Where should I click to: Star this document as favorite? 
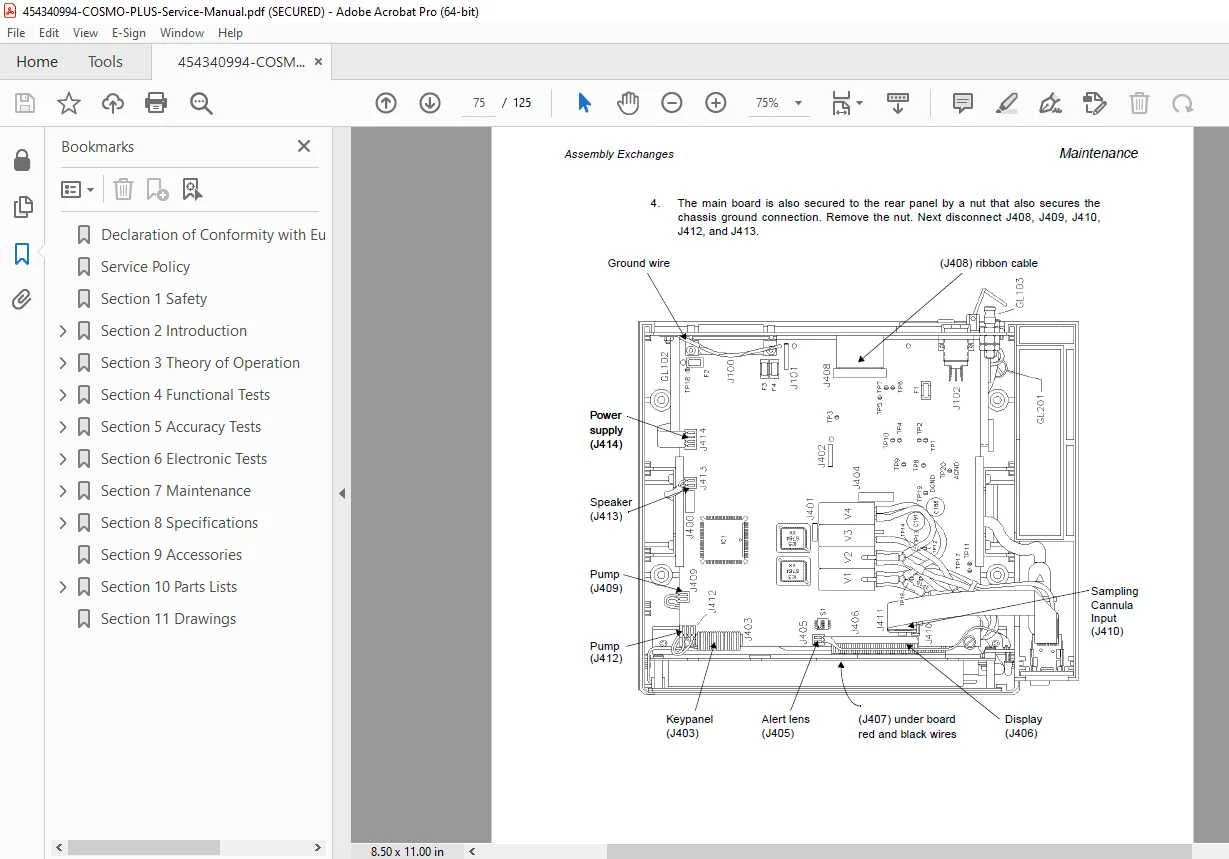(69, 103)
